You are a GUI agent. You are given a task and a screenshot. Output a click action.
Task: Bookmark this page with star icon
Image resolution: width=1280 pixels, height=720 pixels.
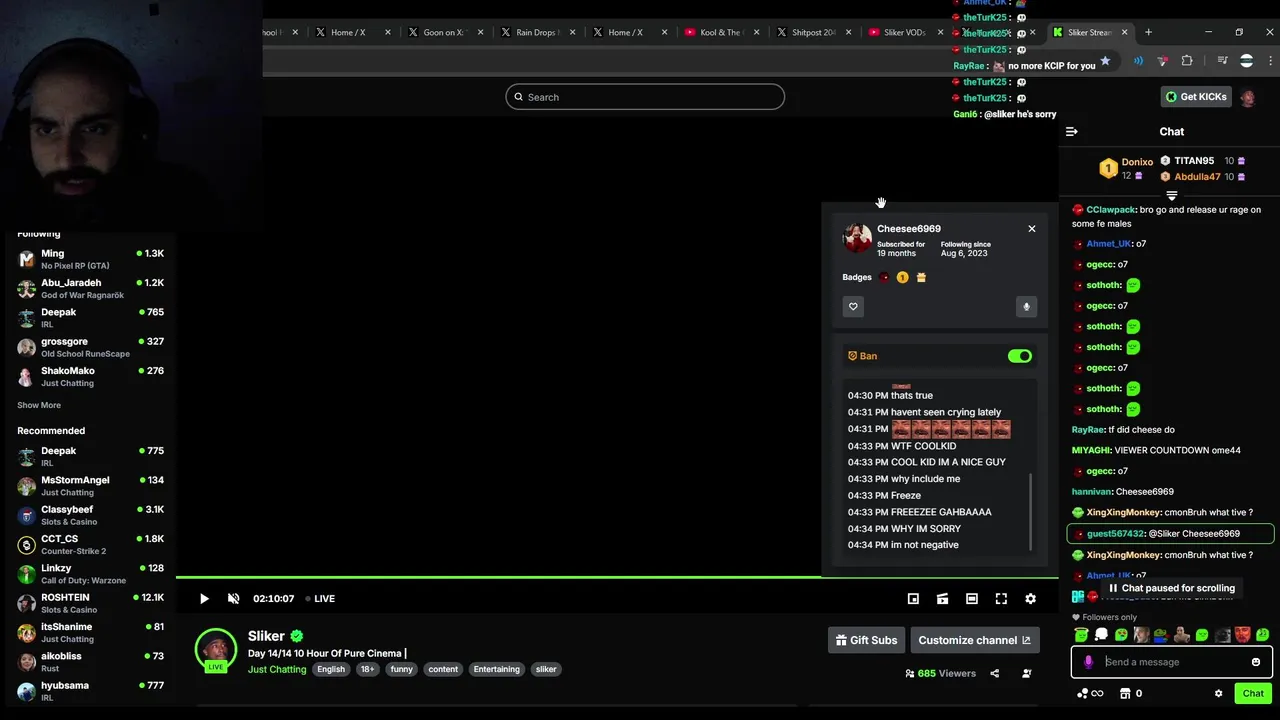coord(1105,61)
